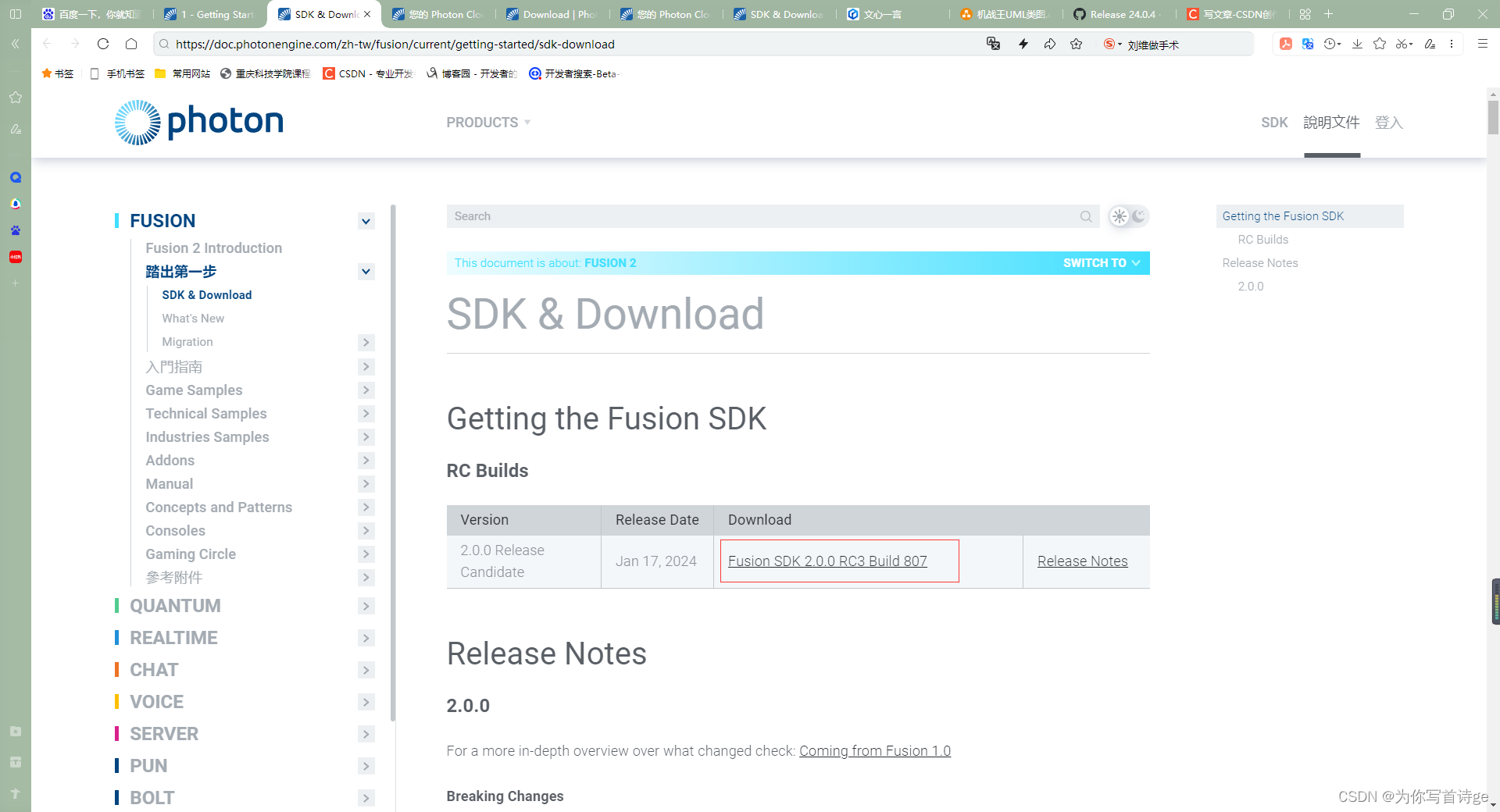Open the 說明文件 header menu item

tap(1331, 123)
